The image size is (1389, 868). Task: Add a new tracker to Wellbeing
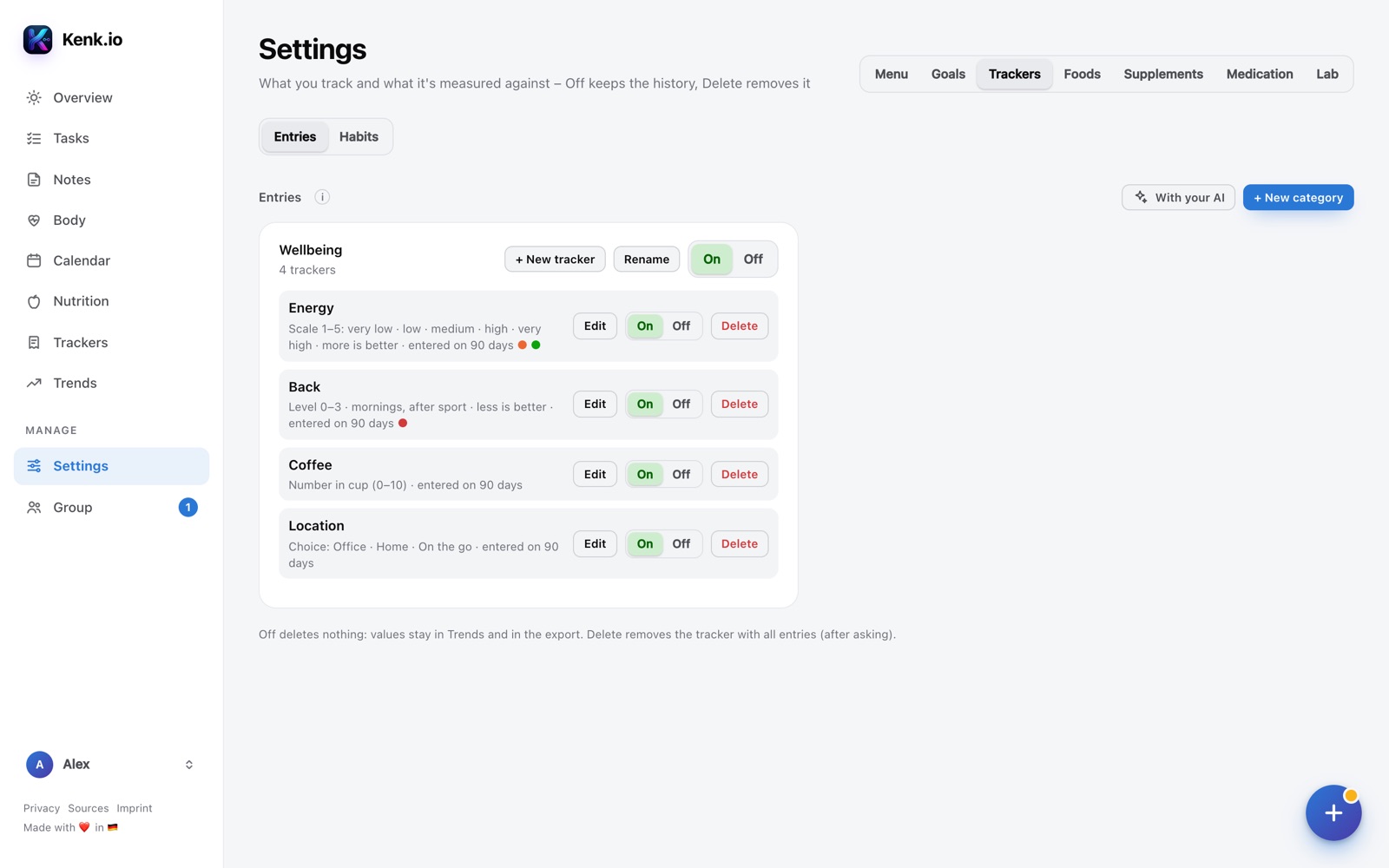[555, 260]
